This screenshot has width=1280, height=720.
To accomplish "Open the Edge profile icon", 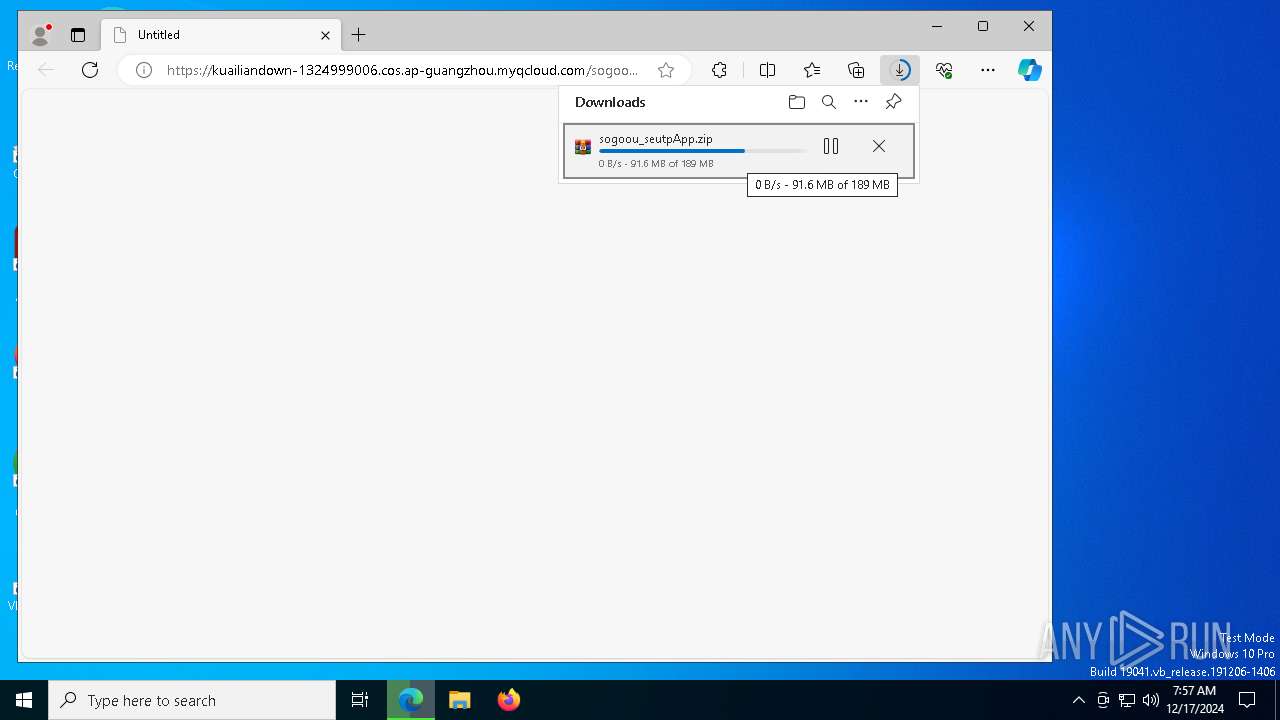I will pos(40,35).
